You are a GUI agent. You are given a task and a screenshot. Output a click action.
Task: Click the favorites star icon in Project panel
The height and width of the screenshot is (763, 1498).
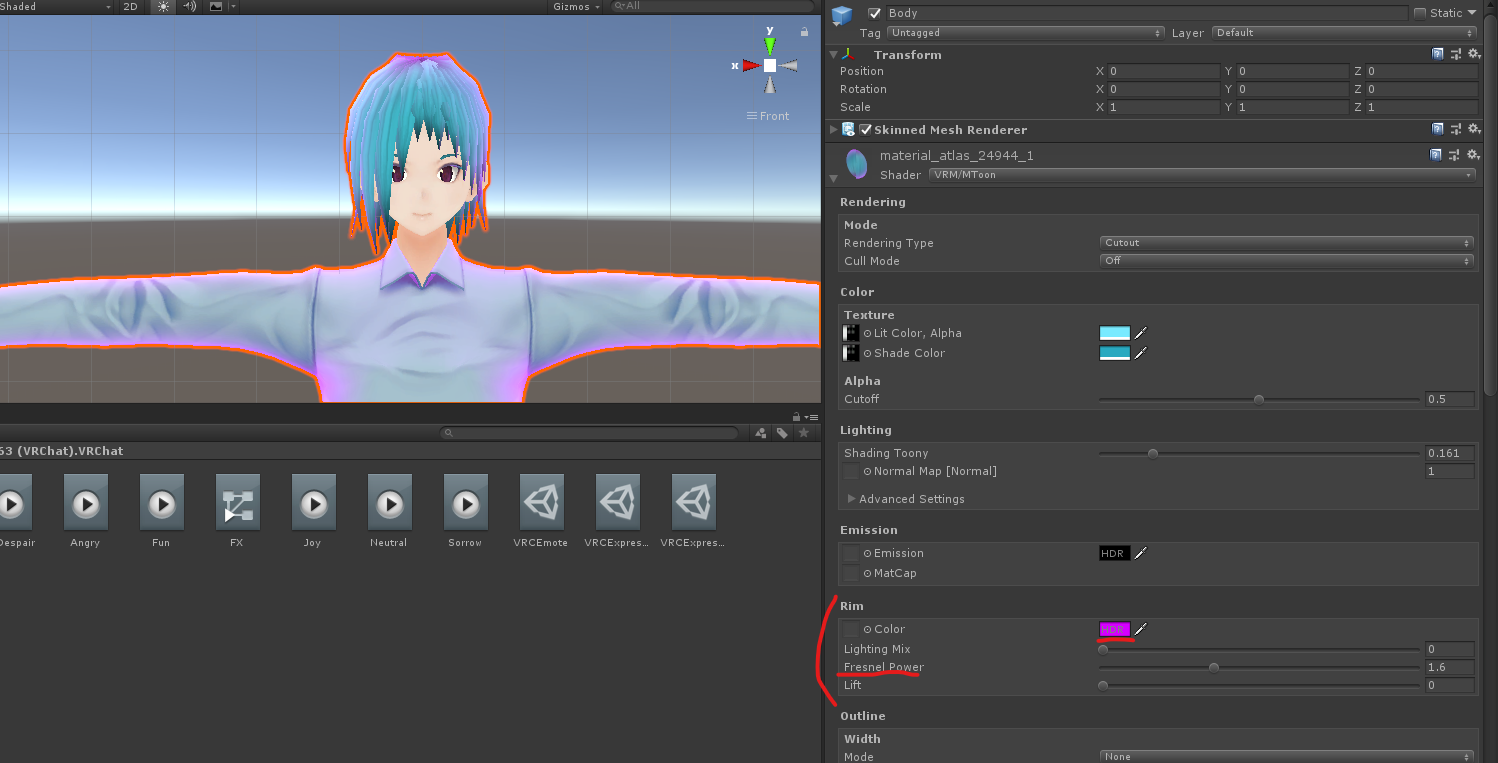point(803,433)
